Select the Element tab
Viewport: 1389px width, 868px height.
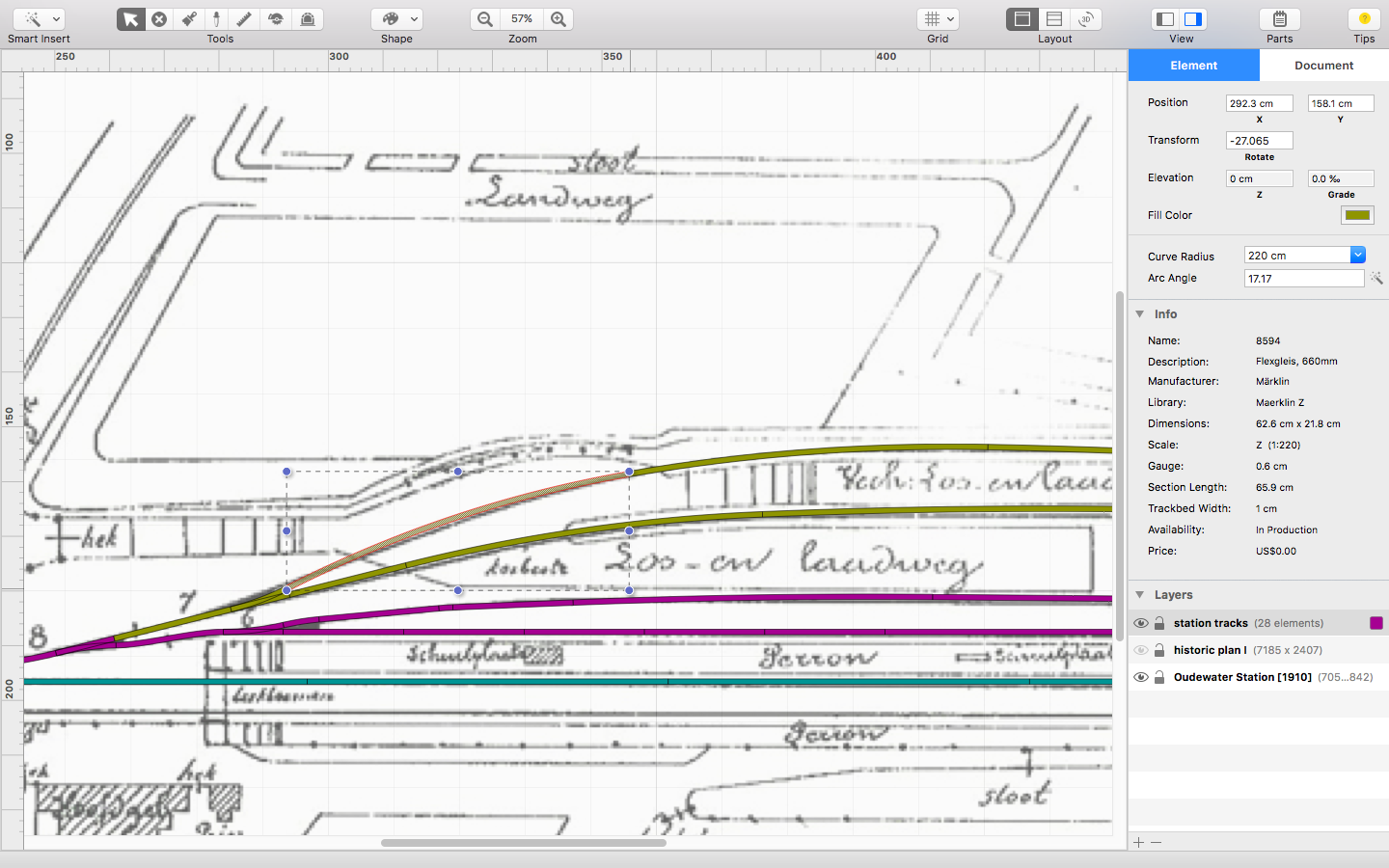pos(1193,66)
